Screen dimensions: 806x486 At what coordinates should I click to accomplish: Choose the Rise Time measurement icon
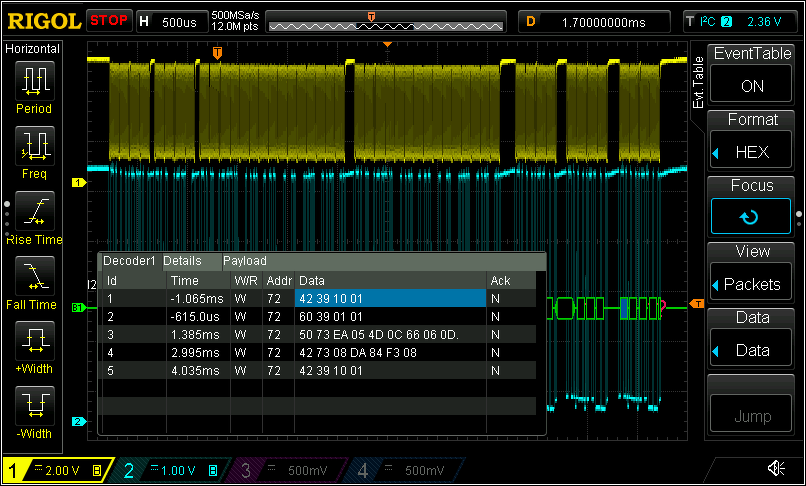point(35,210)
